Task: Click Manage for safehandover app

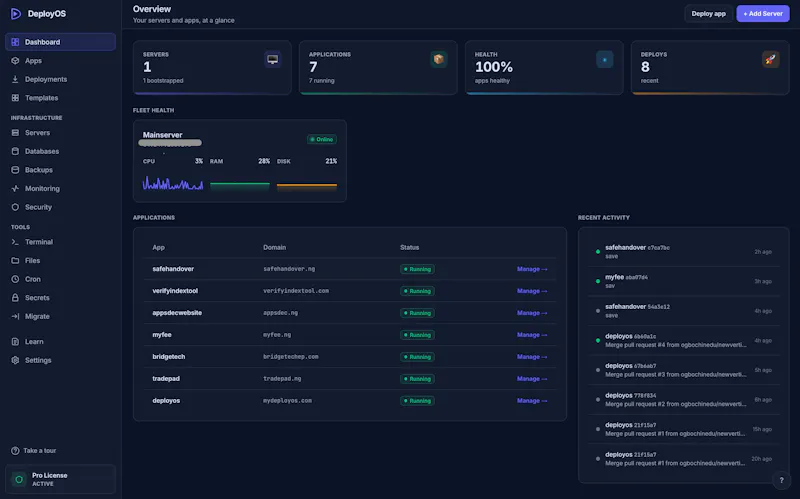Action: [532, 269]
